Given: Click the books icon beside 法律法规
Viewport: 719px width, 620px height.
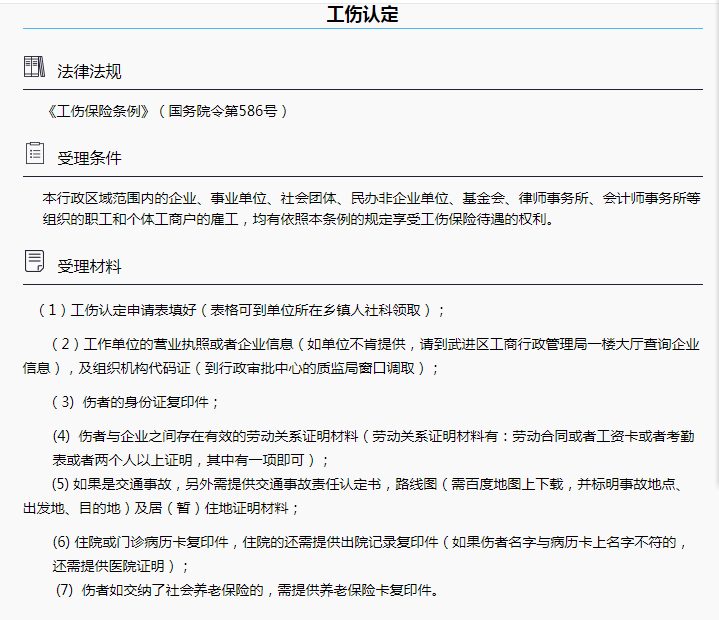Looking at the screenshot, I should point(34,67).
